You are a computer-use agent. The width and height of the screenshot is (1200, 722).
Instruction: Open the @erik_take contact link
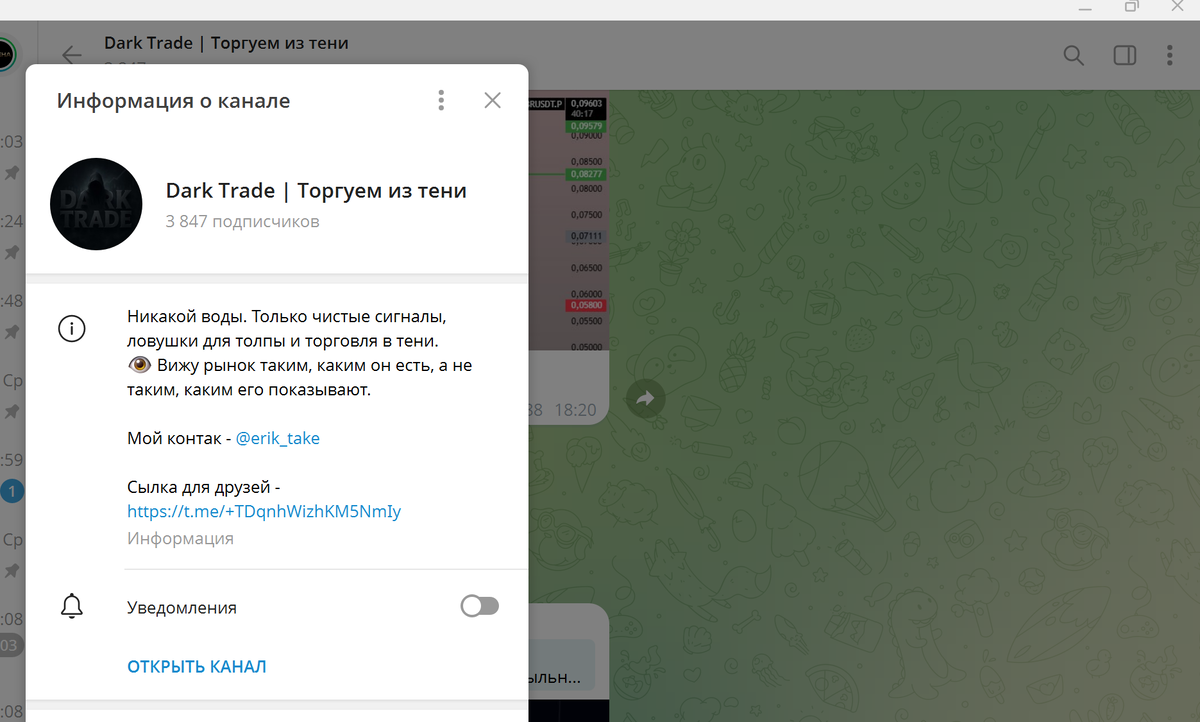tap(278, 438)
